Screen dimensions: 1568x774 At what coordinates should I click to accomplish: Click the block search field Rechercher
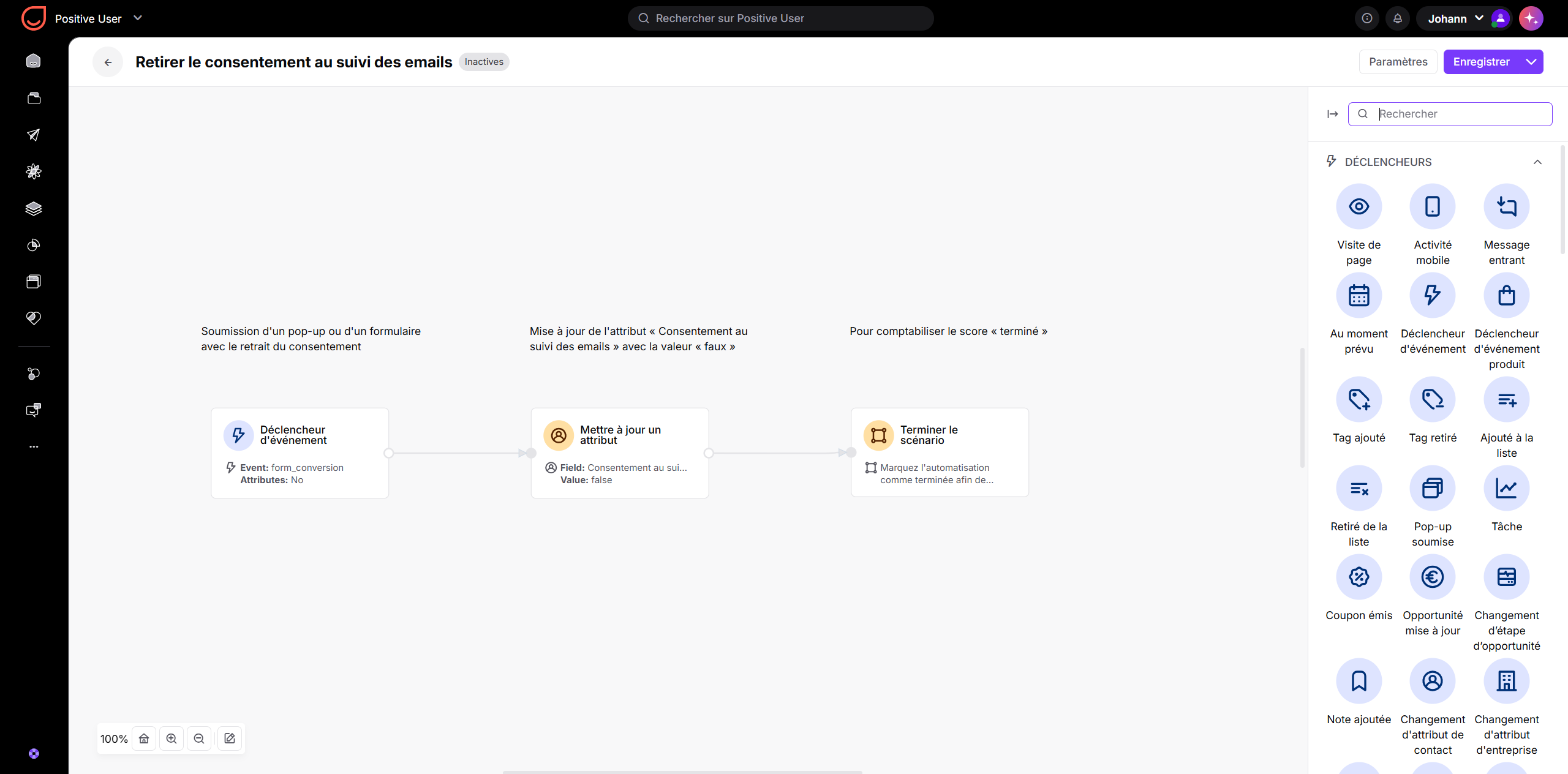pos(1450,114)
